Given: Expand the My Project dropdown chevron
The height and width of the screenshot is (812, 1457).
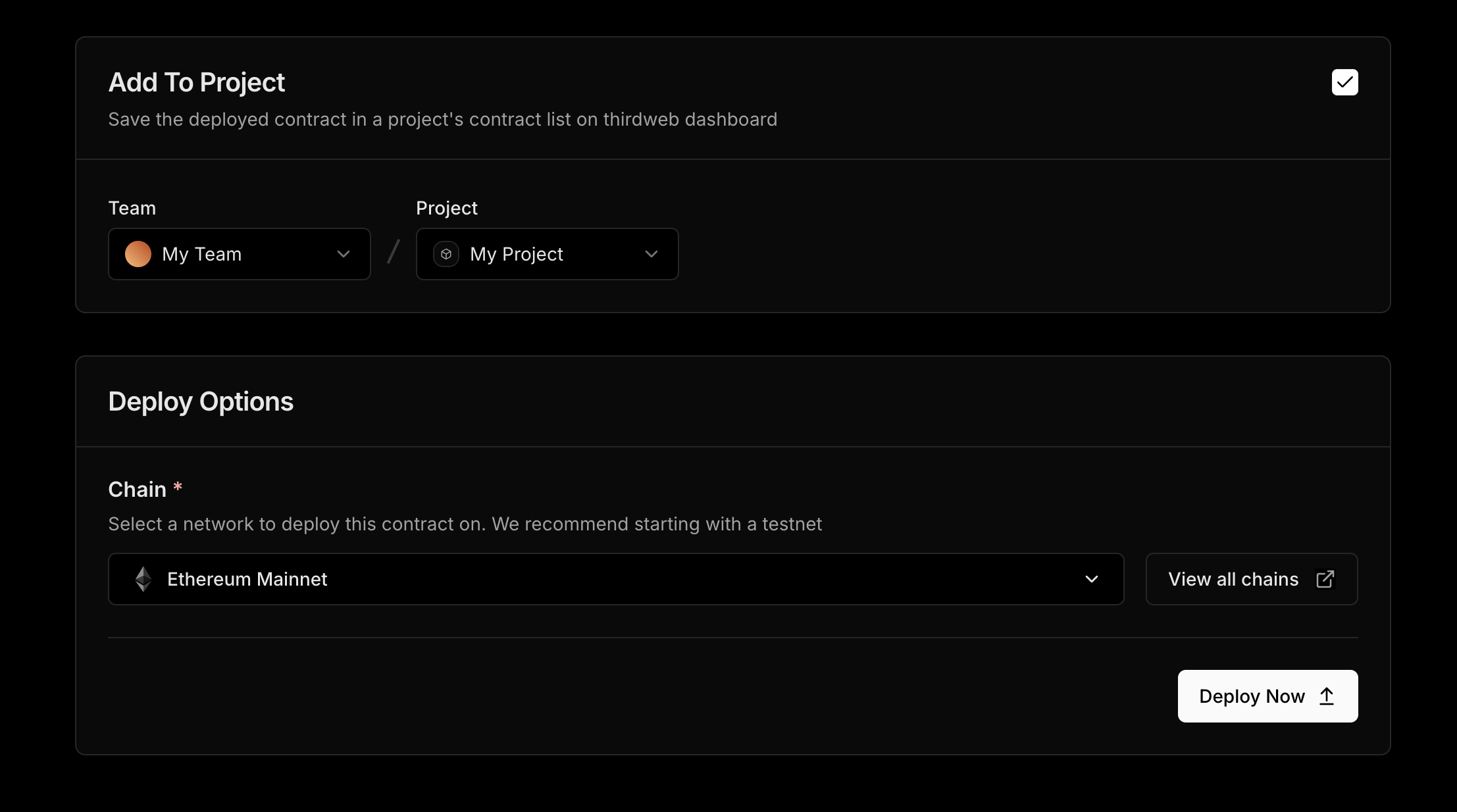Looking at the screenshot, I should tap(652, 254).
